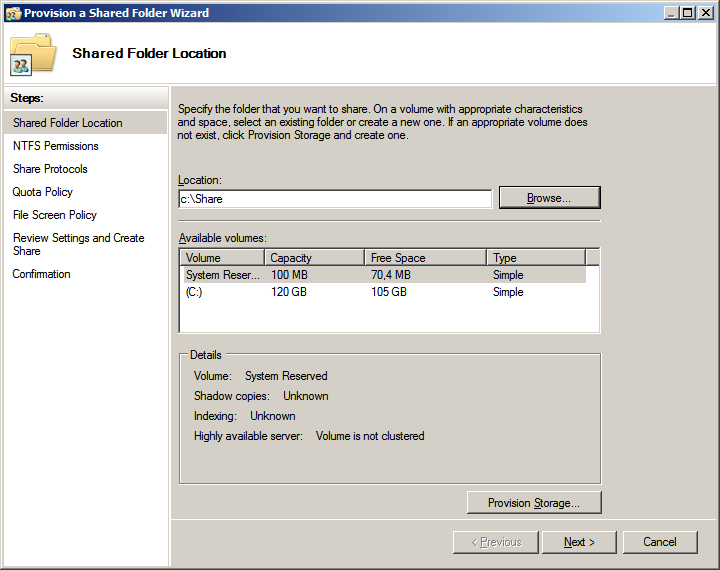Click the Shadow copies: Unknown detail
The image size is (720, 570).
[261, 396]
